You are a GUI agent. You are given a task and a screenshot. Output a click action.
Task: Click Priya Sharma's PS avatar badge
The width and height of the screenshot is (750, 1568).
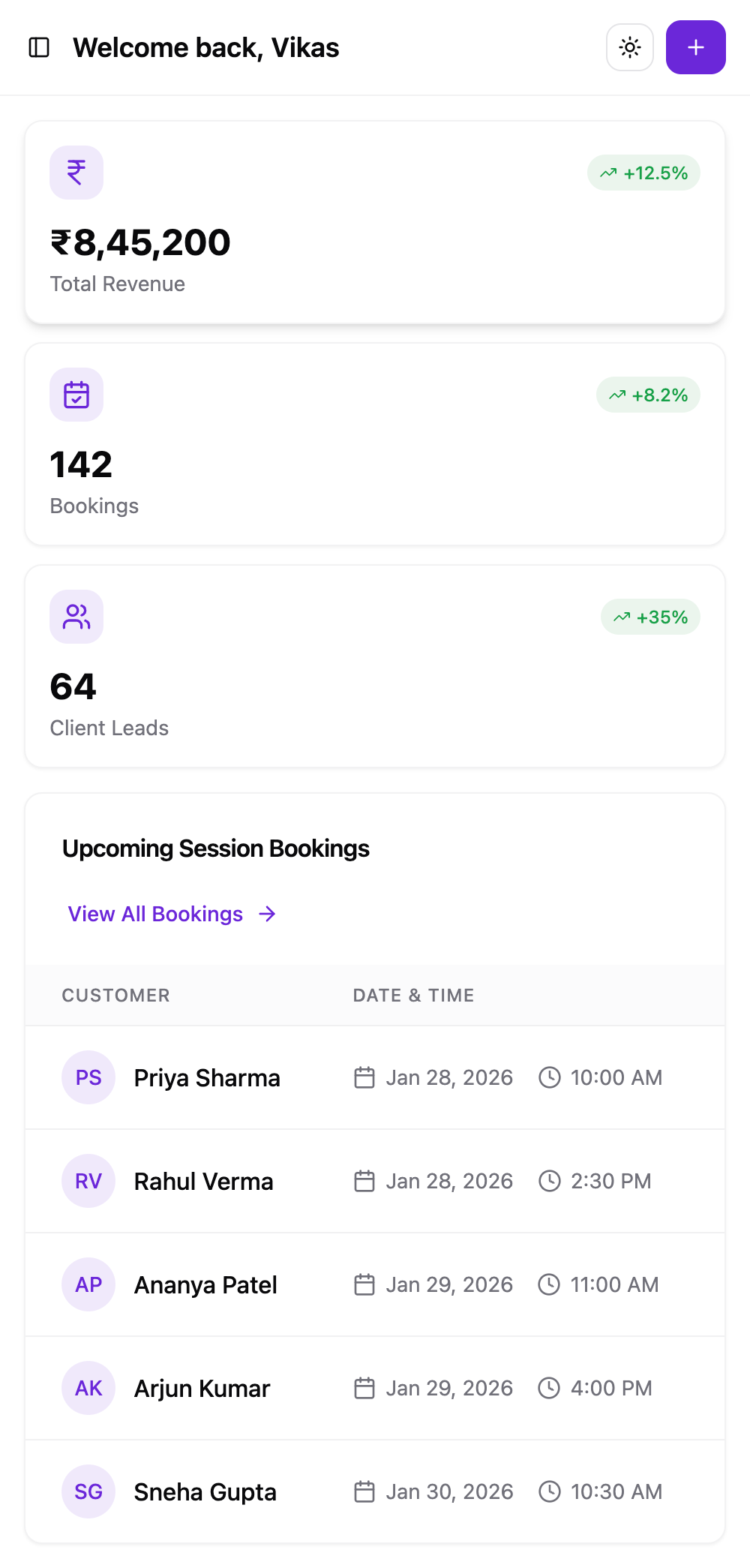[x=88, y=1077]
